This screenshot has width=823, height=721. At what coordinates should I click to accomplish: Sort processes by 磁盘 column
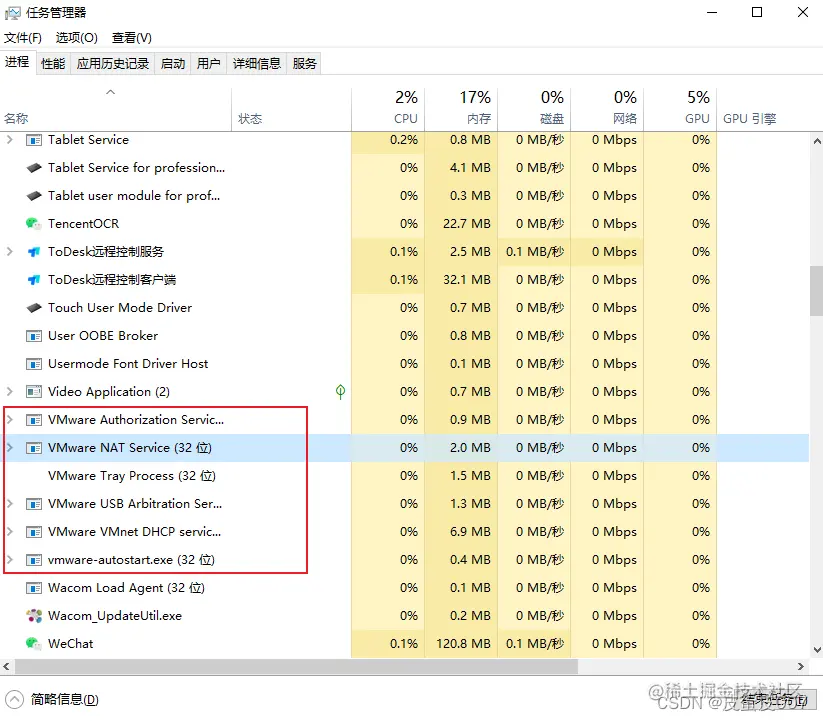(x=534, y=110)
